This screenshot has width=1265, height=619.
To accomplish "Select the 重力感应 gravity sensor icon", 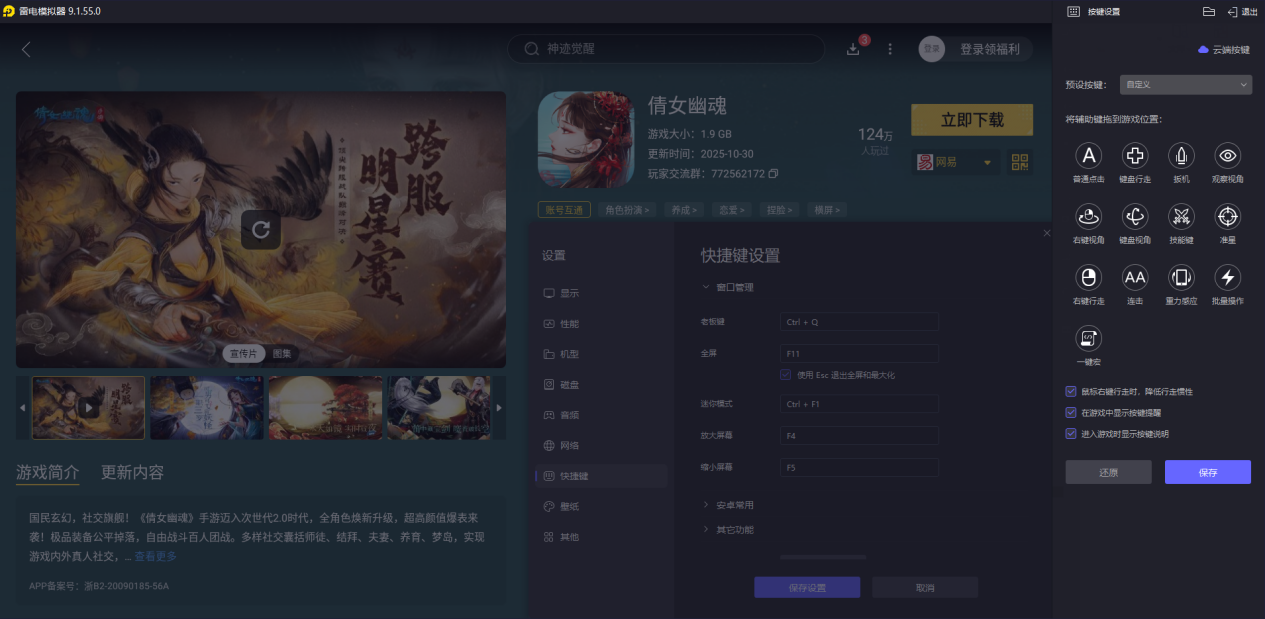I will click(1181, 279).
